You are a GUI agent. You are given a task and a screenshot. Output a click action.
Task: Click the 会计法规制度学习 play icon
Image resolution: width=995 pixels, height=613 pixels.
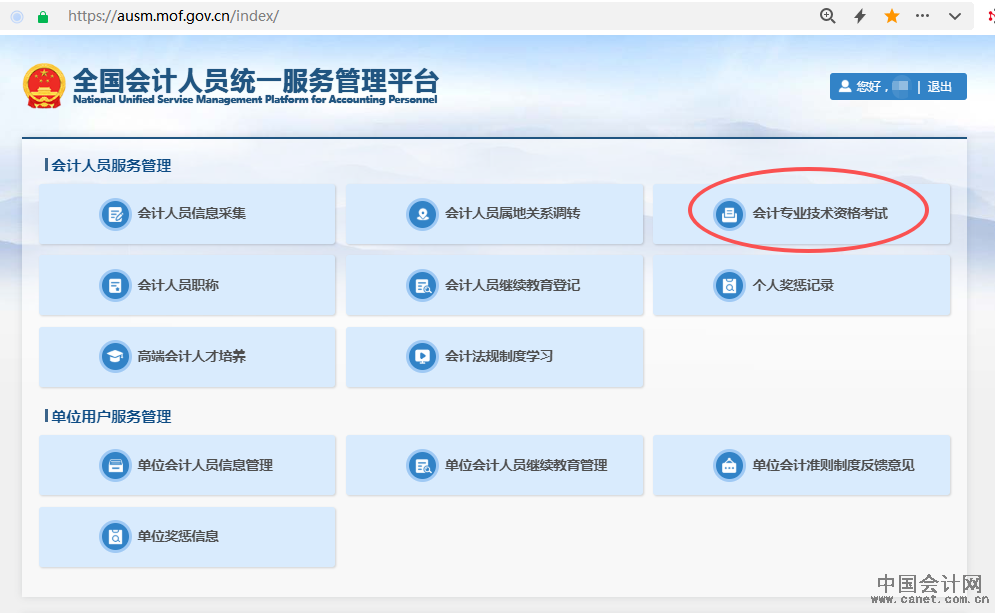[x=423, y=357]
